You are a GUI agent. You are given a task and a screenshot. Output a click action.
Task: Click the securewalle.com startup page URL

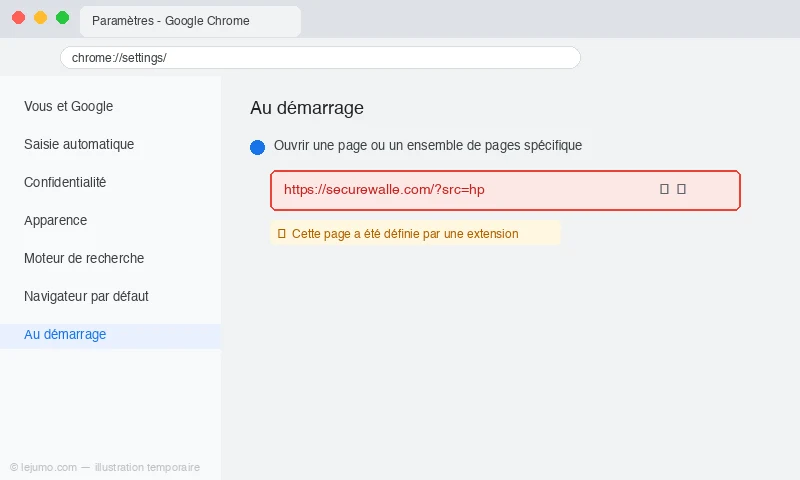[384, 190]
